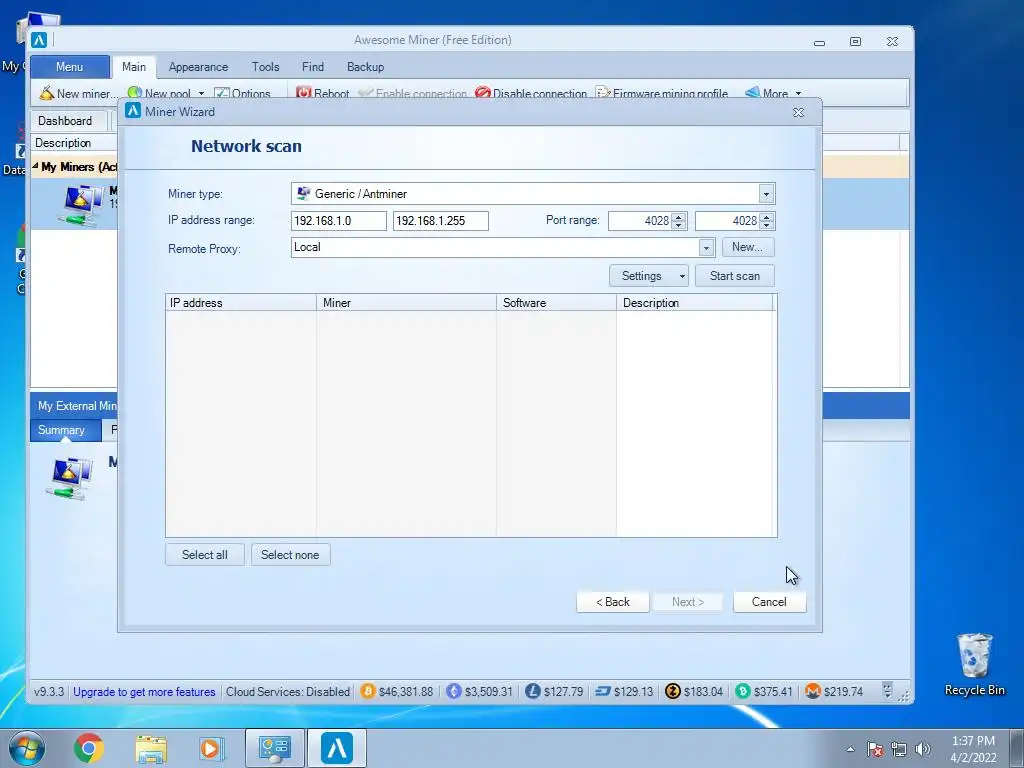The width and height of the screenshot is (1024, 768).
Task: Click the Litecoin price icon in status bar
Action: 533,691
